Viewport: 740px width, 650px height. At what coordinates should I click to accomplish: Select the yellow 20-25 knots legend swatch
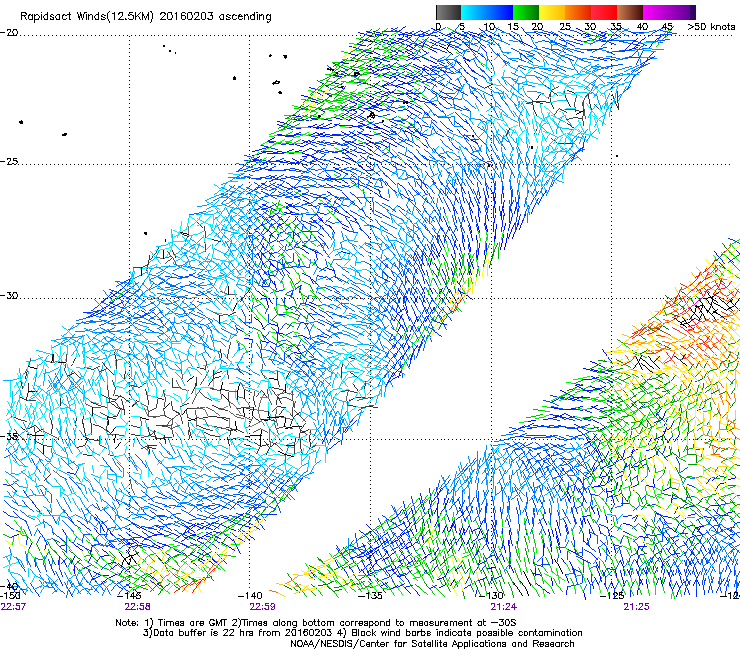tap(552, 12)
